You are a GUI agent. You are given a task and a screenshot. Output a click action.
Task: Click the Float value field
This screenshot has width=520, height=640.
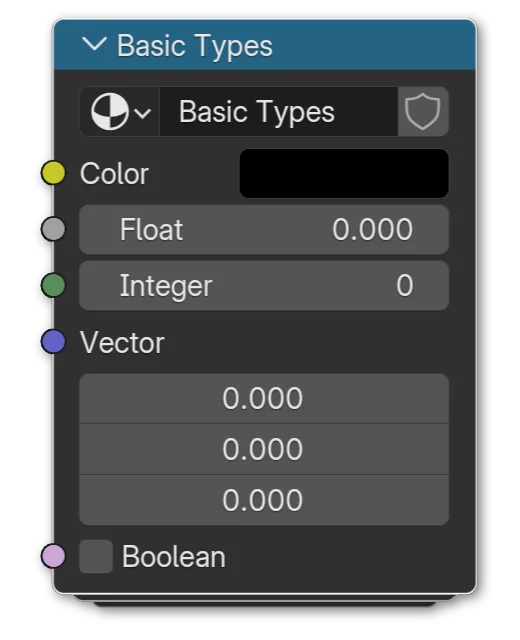click(x=264, y=229)
